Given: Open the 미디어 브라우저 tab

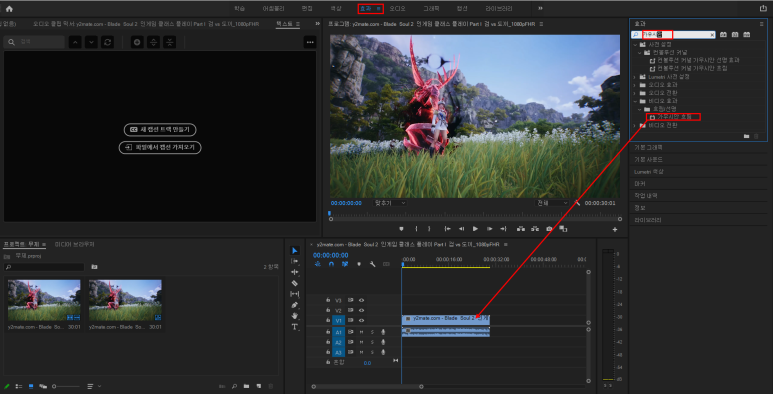Looking at the screenshot, I should tap(74, 244).
